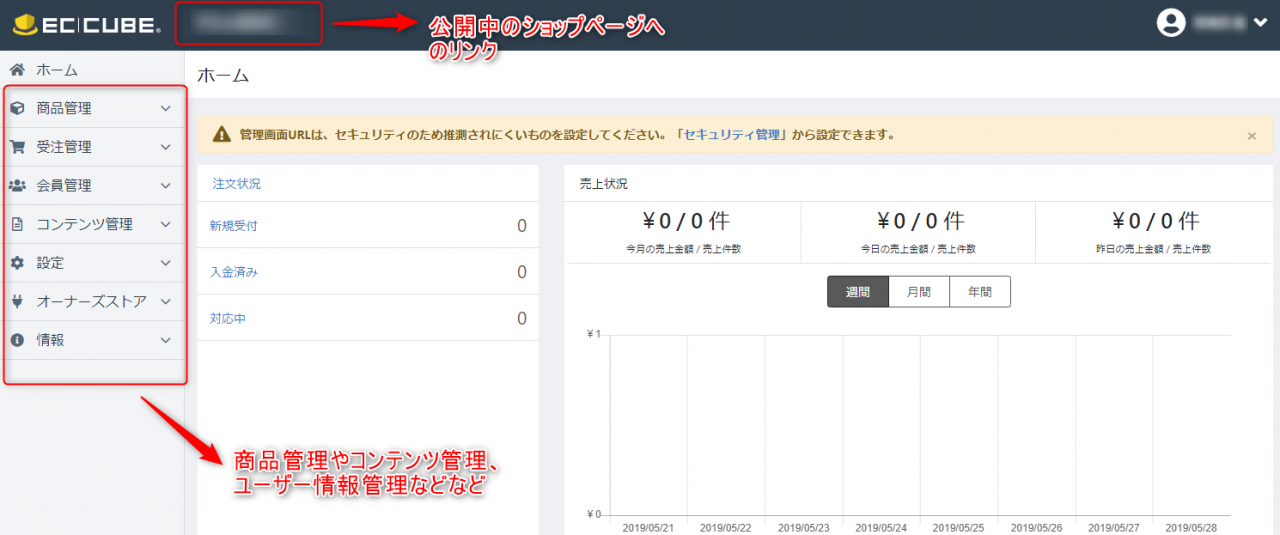Click the EC-CUBE logo
Viewport: 1280px width, 535px height.
tap(86, 25)
